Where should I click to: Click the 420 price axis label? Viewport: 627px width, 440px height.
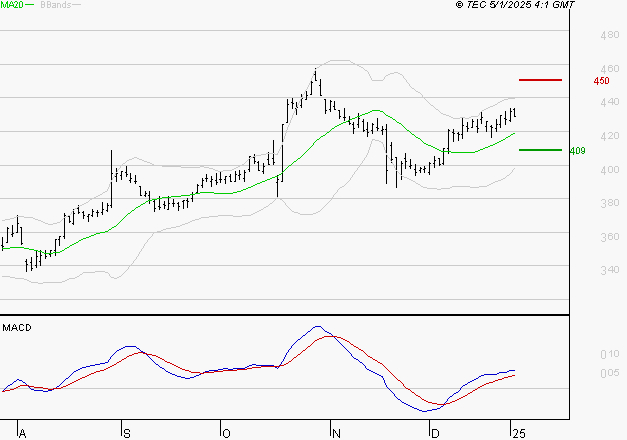point(609,136)
